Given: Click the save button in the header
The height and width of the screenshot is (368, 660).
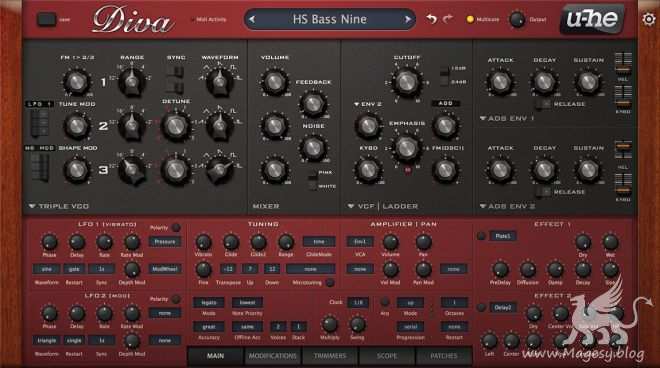Looking at the screenshot, I should click(46, 19).
